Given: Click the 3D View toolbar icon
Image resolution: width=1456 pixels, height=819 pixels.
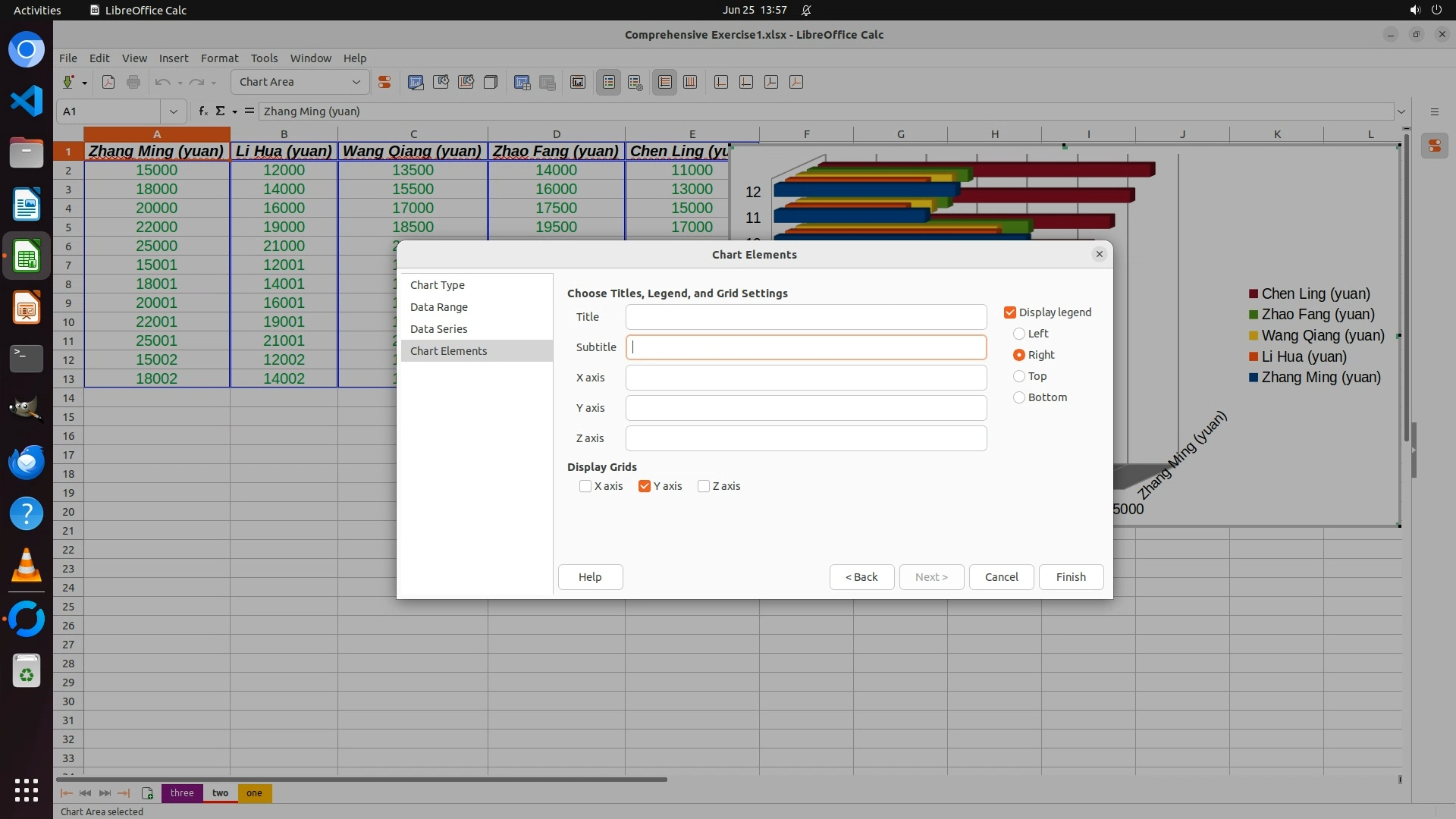Looking at the screenshot, I should (491, 82).
